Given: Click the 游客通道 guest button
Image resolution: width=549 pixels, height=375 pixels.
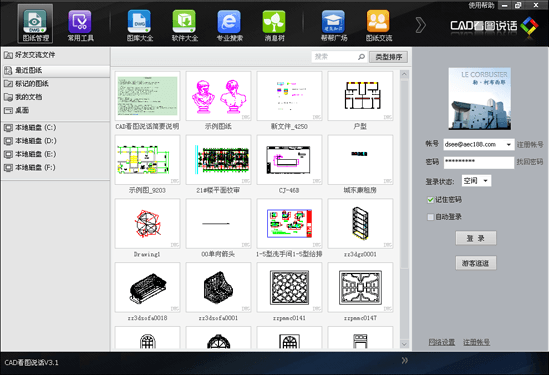Looking at the screenshot, I should pyautogui.click(x=475, y=263).
